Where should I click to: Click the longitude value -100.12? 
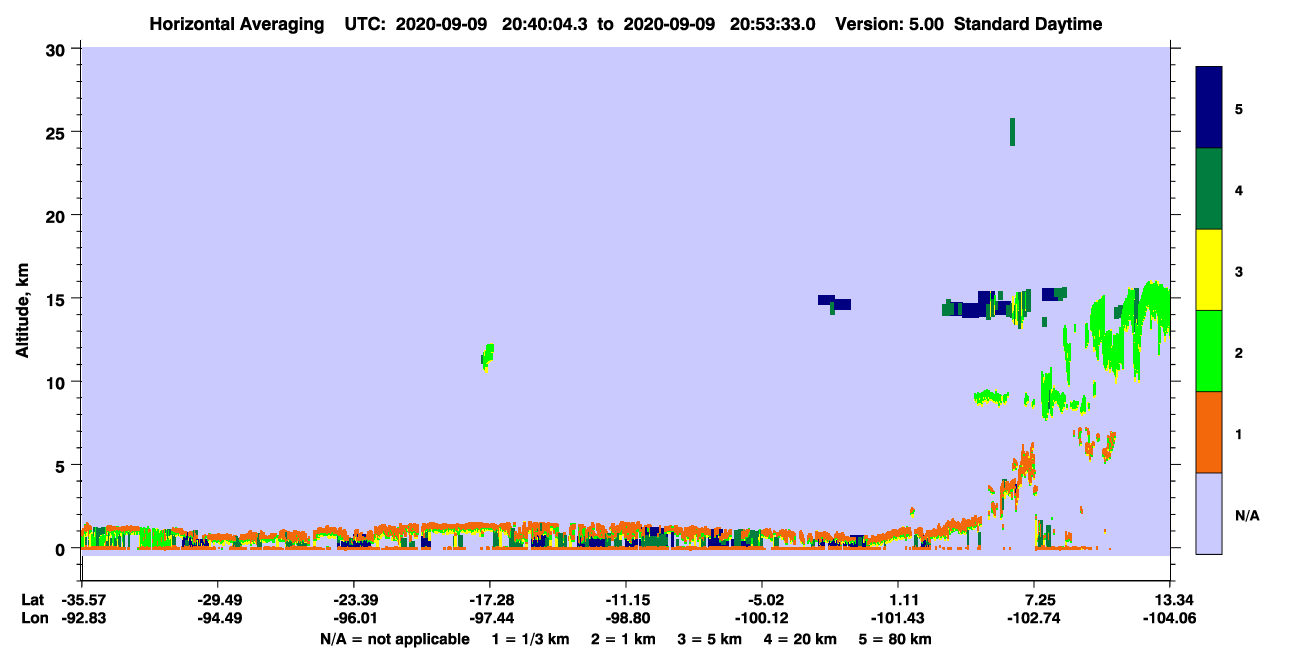coord(762,618)
